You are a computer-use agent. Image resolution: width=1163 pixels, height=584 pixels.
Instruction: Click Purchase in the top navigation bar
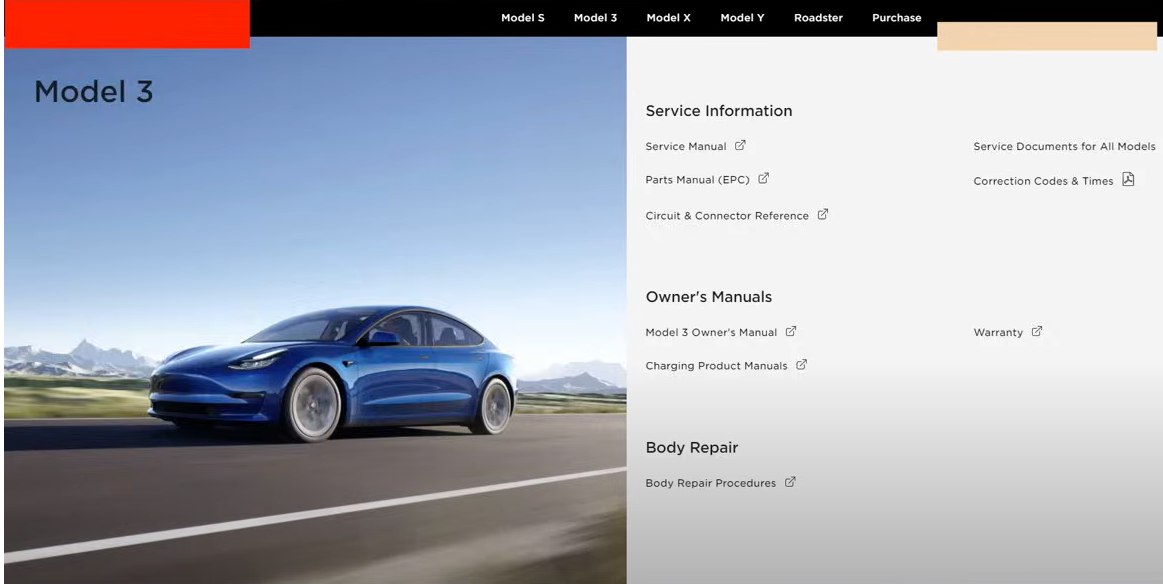pos(896,18)
